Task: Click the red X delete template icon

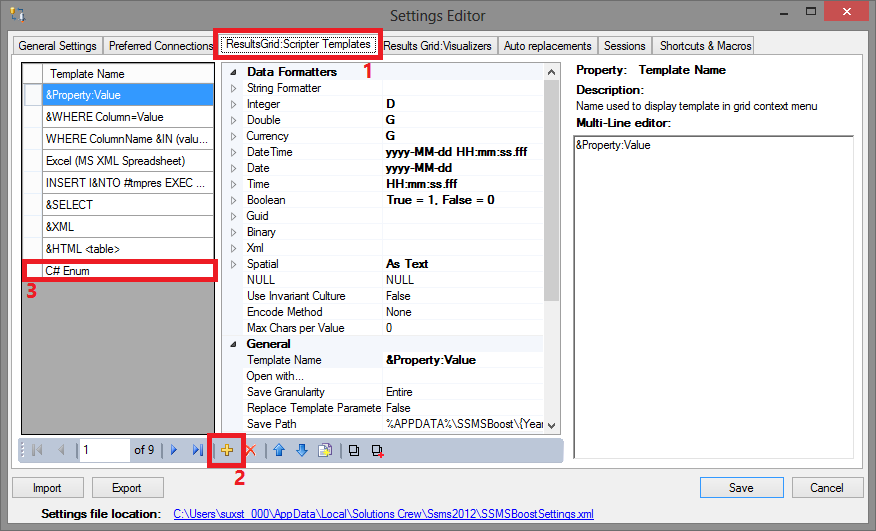Action: (x=250, y=450)
